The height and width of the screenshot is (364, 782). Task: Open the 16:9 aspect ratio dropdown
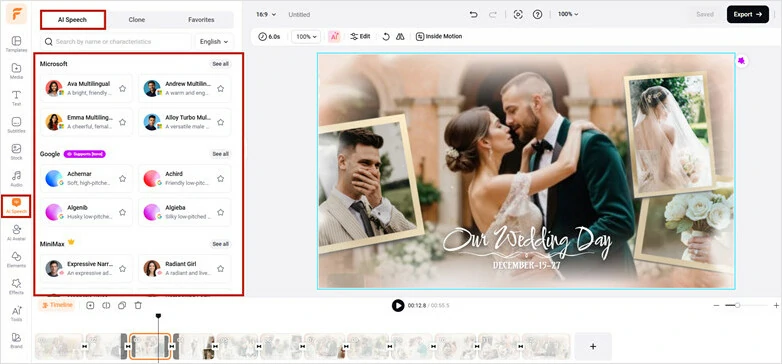[x=266, y=14]
